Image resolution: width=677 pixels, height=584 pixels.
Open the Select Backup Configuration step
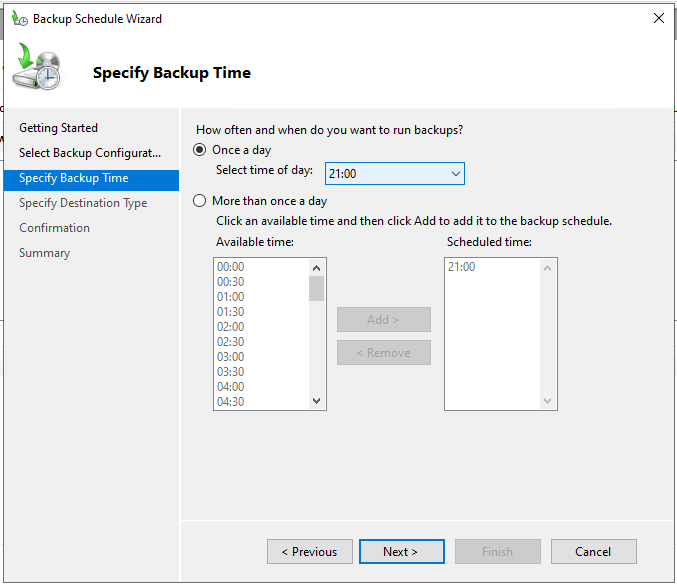click(90, 153)
